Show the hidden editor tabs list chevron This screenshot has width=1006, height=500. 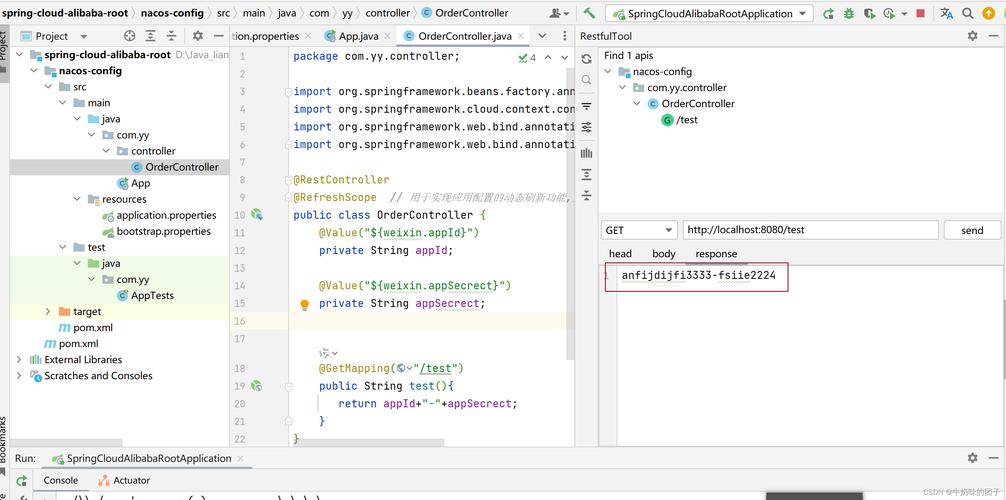[x=542, y=36]
